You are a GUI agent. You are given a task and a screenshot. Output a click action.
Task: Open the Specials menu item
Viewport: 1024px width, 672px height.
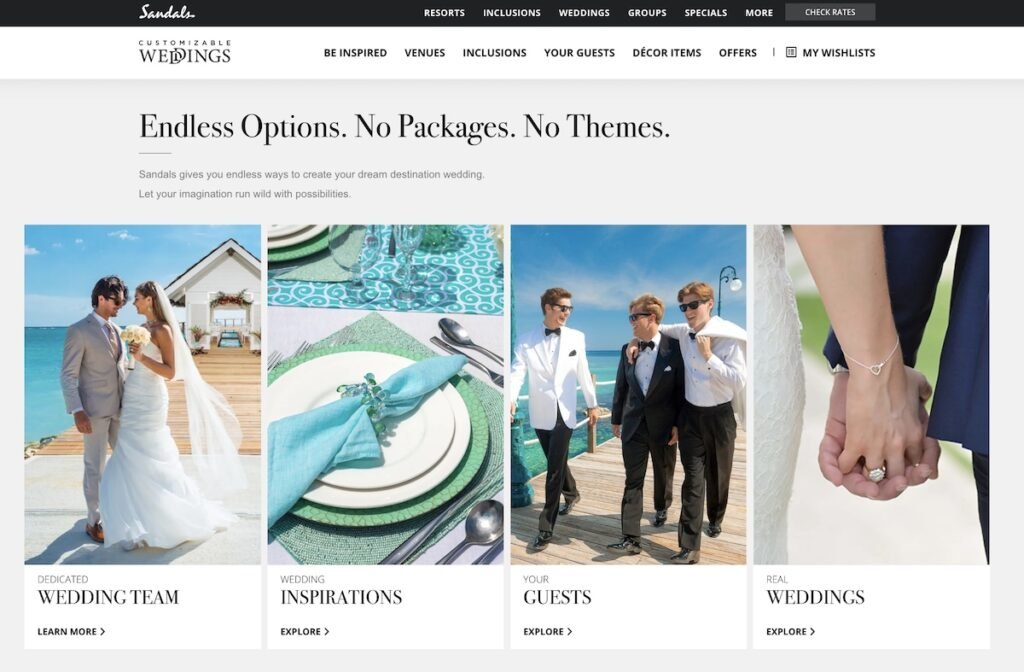coord(705,12)
